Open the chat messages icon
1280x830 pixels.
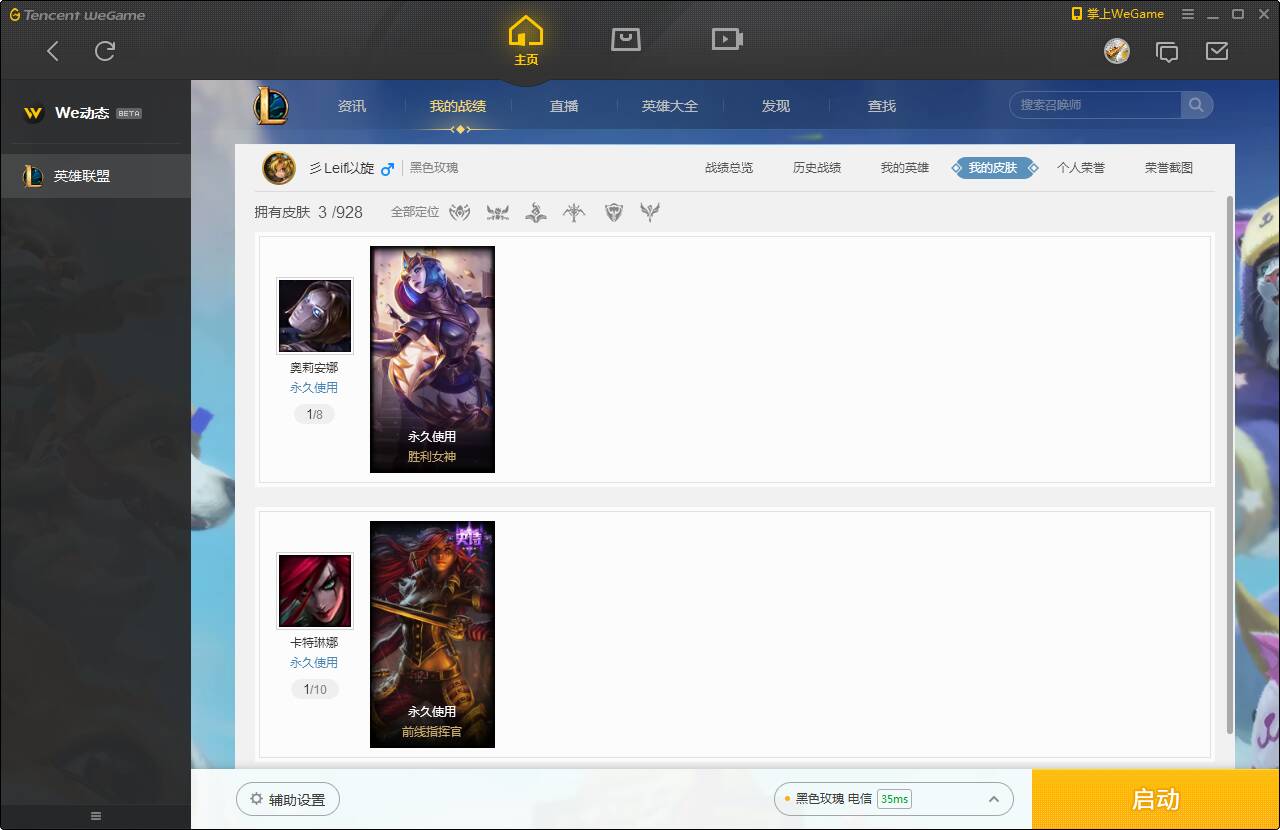click(1166, 51)
